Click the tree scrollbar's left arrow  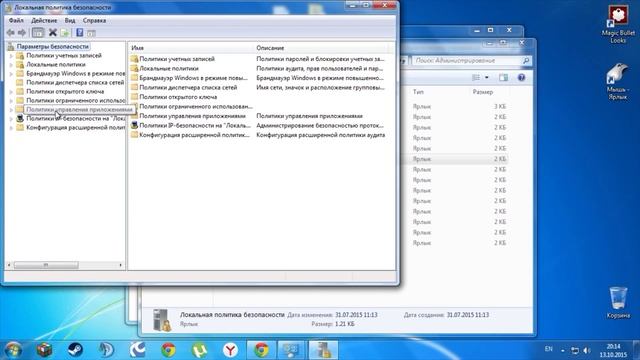point(9,265)
